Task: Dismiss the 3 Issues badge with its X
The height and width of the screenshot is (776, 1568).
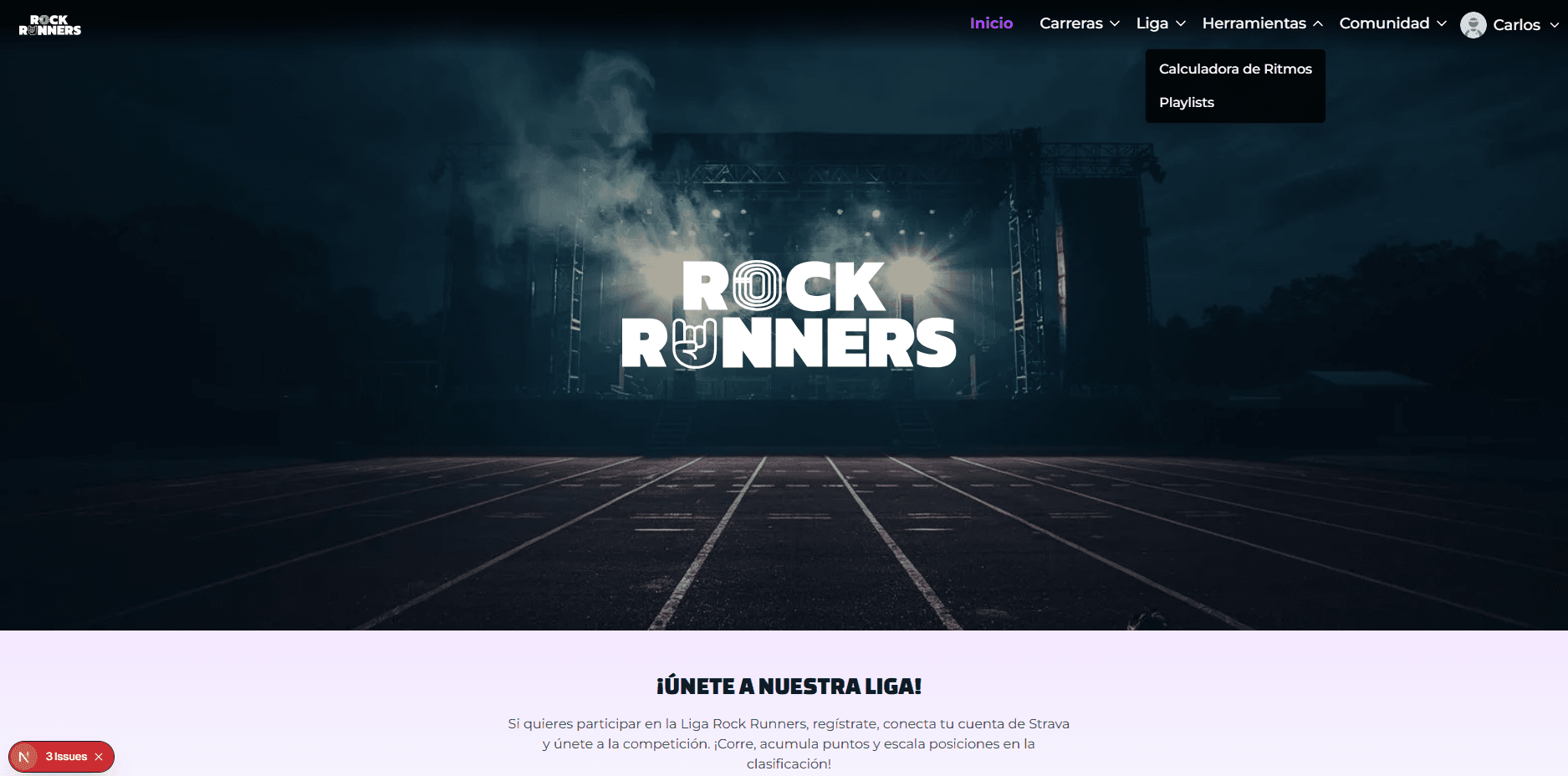Action: 99,757
